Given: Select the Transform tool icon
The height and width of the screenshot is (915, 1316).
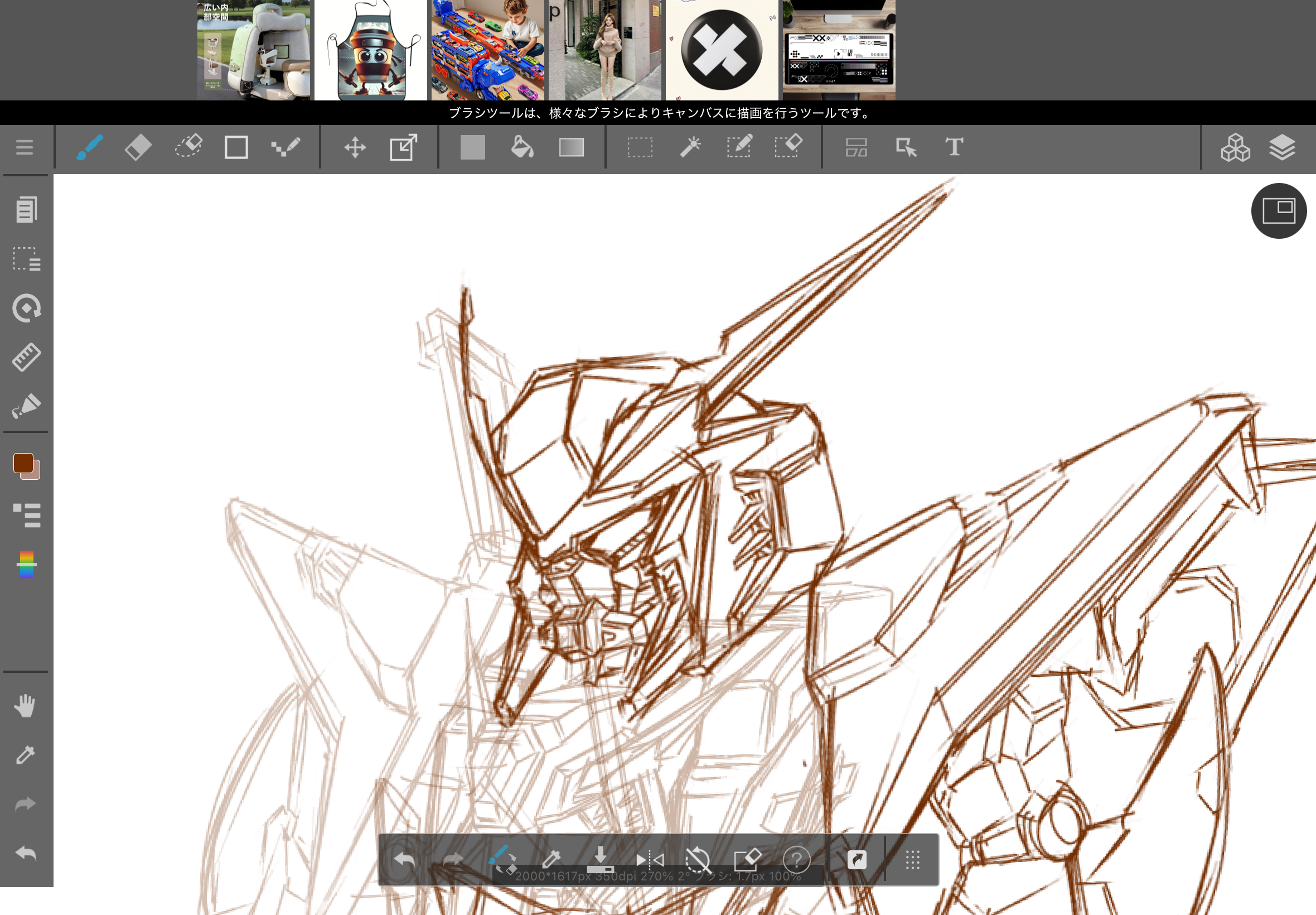Looking at the screenshot, I should pos(403,147).
